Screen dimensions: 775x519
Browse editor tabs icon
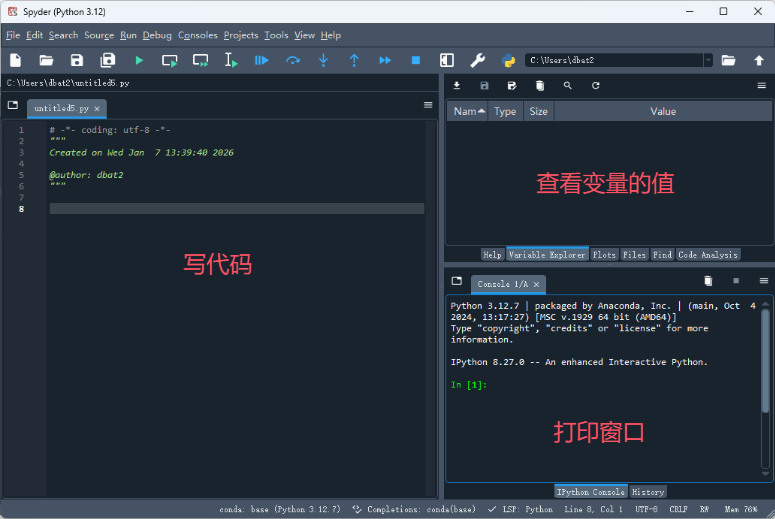pyautogui.click(x=13, y=105)
